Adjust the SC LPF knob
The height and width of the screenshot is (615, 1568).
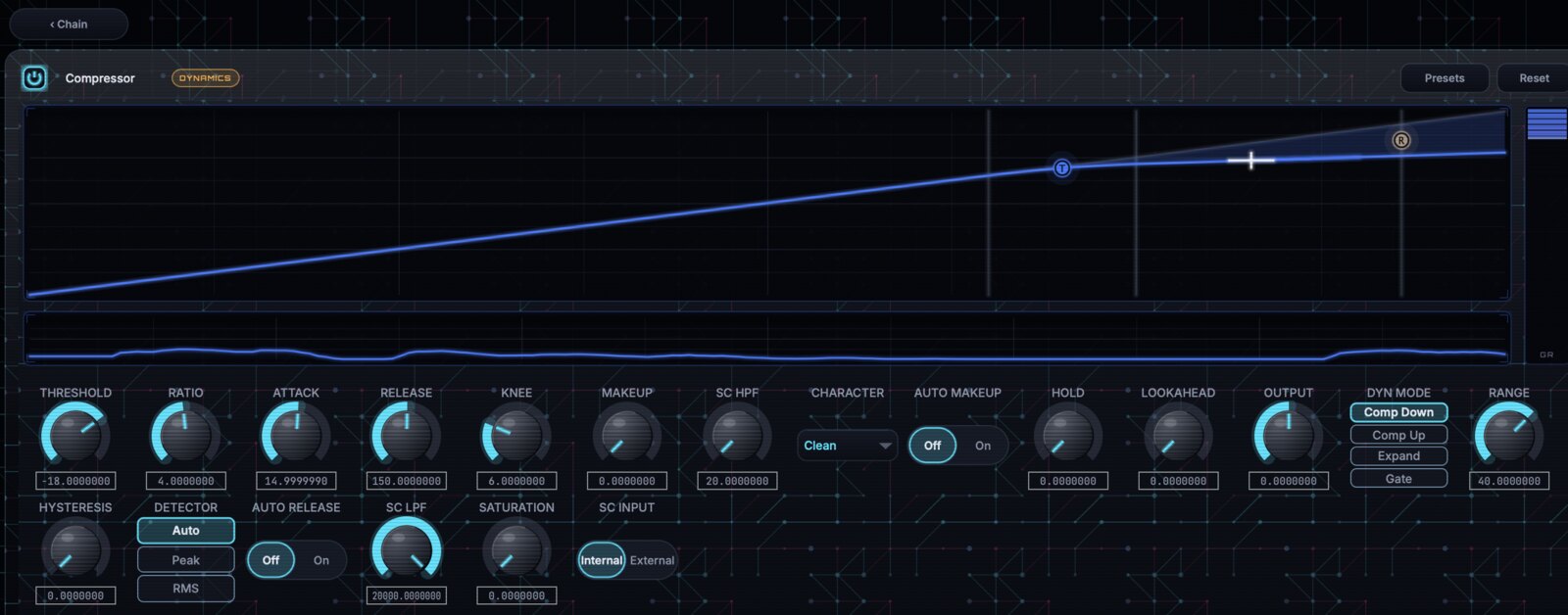(406, 549)
